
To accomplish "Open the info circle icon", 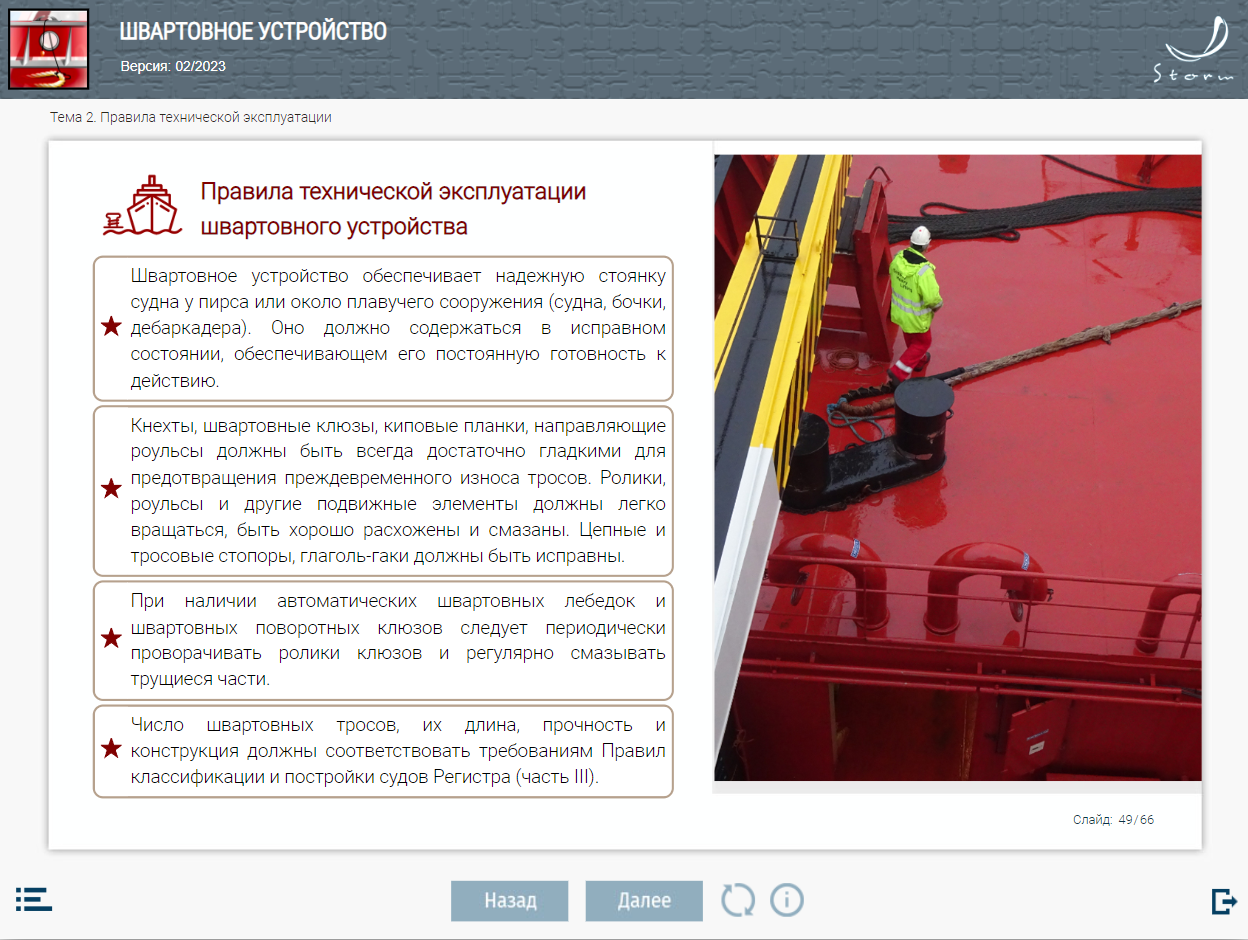I will click(x=787, y=900).
